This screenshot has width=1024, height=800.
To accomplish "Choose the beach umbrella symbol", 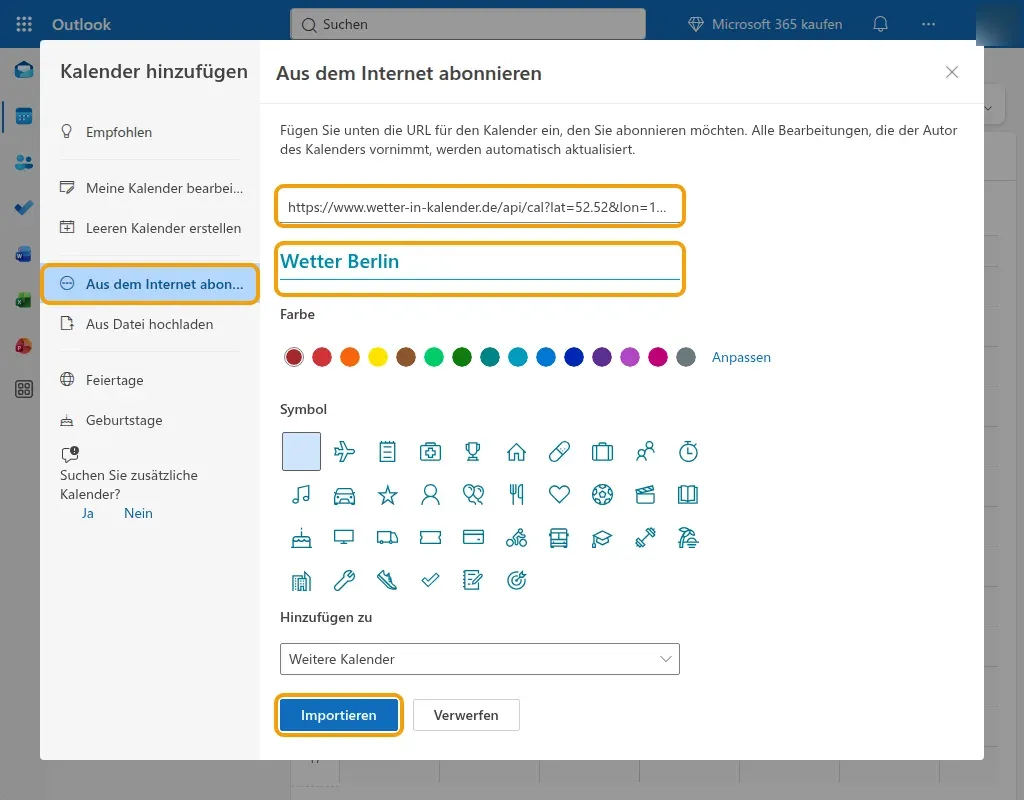I will (688, 537).
